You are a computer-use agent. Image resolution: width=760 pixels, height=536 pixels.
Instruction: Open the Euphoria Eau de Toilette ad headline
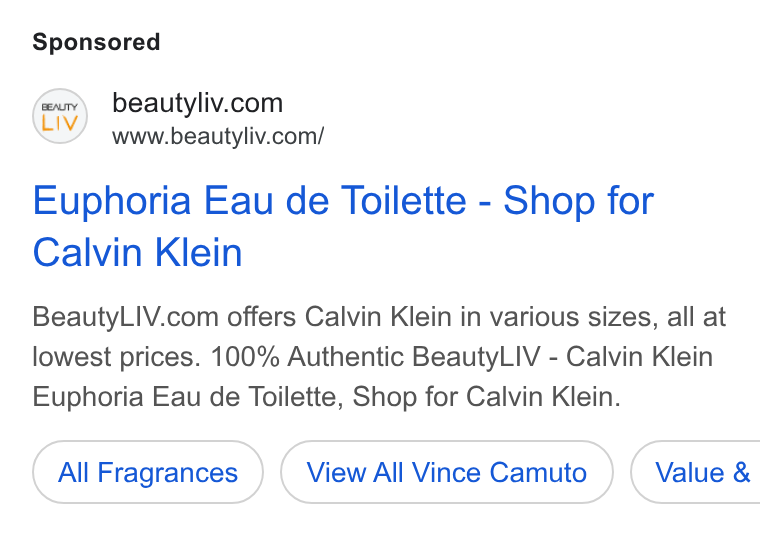(343, 226)
